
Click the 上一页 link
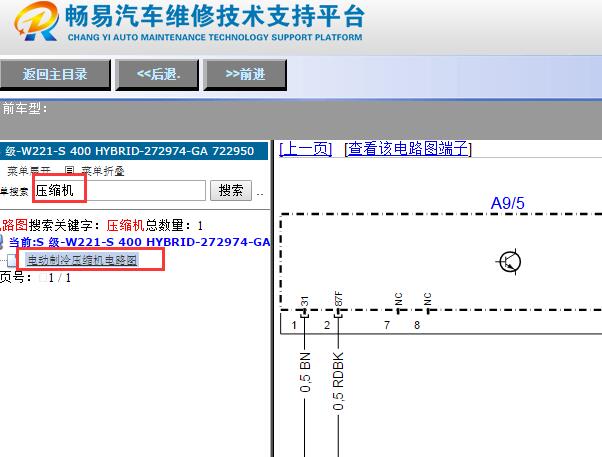tap(306, 149)
